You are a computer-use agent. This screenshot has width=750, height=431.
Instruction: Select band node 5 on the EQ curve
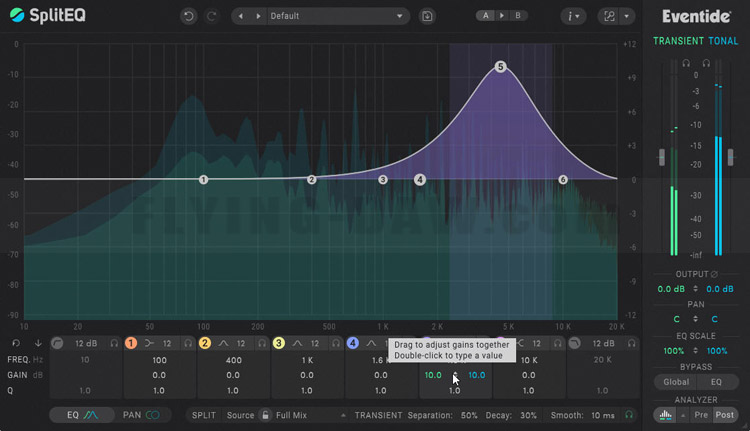point(500,66)
